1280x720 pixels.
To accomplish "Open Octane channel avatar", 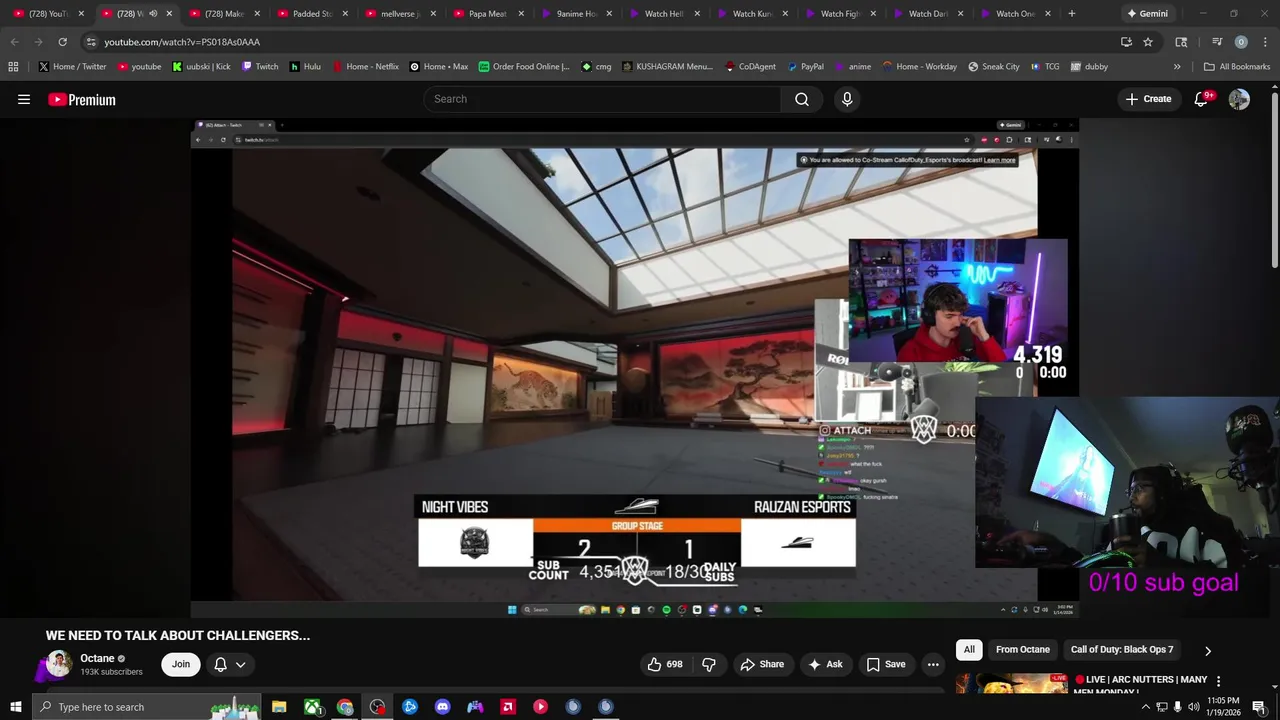I will click(59, 664).
